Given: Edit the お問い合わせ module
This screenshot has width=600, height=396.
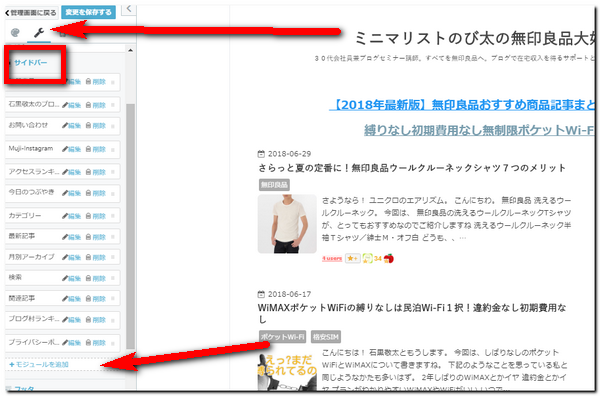Looking at the screenshot, I should [x=72, y=126].
